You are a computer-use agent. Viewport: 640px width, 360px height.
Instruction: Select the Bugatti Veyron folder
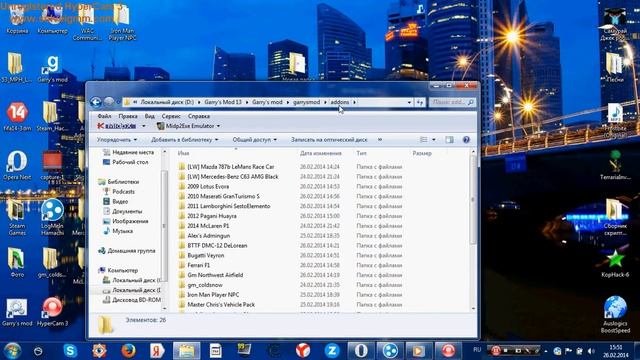tap(206, 255)
